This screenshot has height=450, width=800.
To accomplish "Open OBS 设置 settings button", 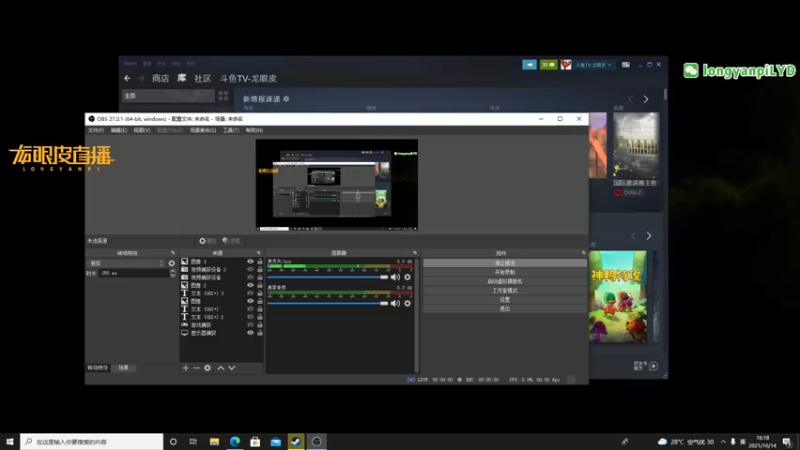I will [x=505, y=299].
